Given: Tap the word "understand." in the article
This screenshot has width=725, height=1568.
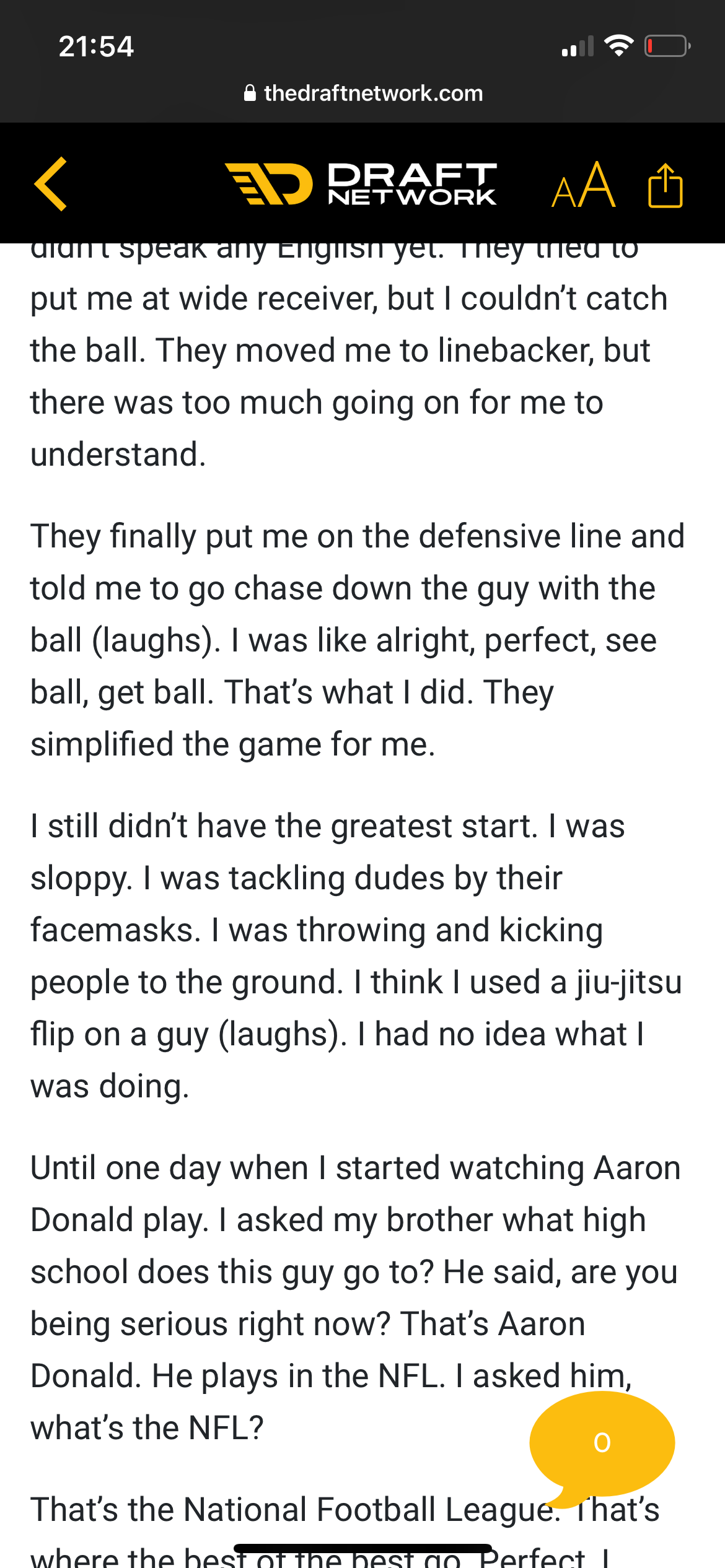Looking at the screenshot, I should tap(118, 455).
